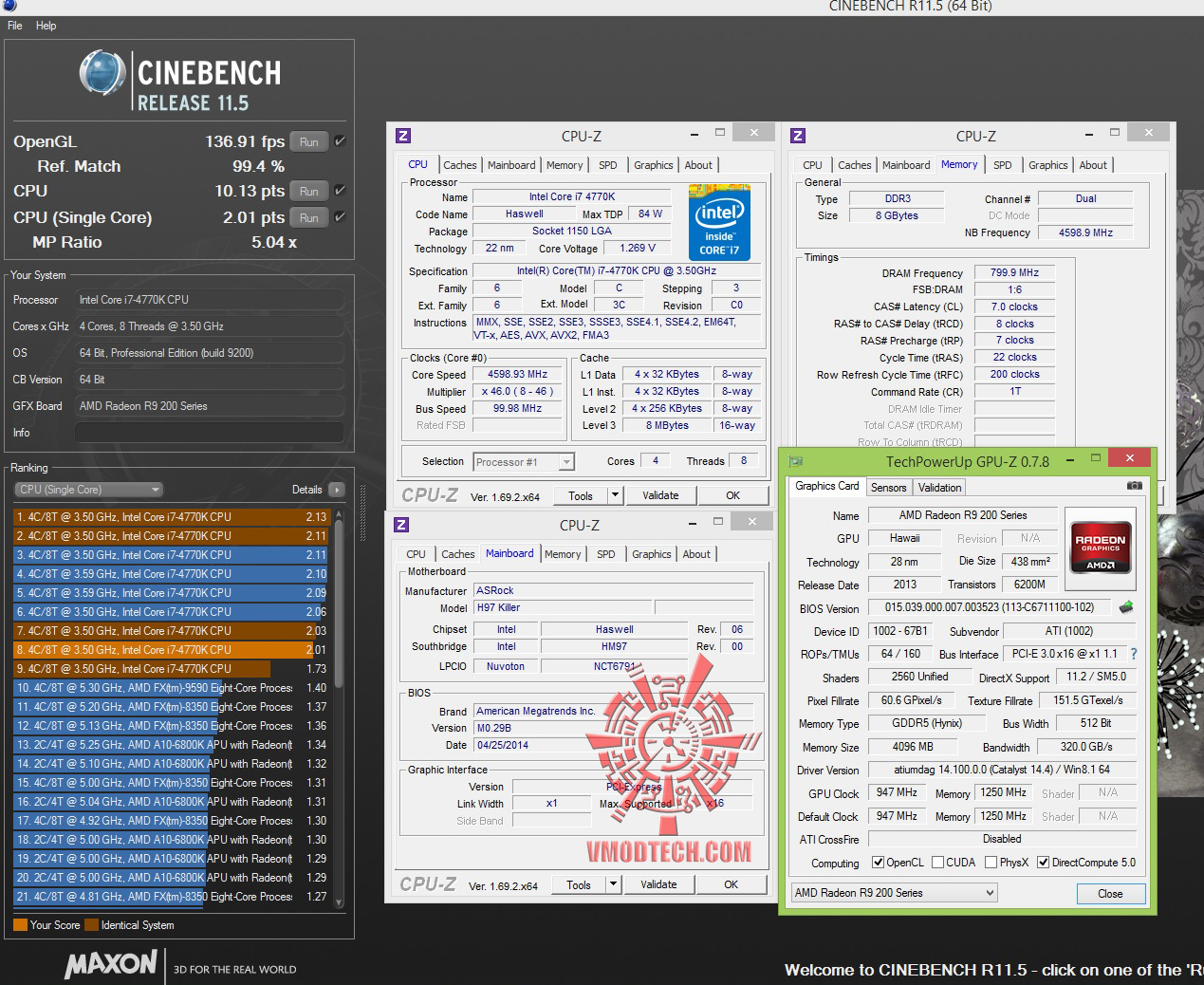Click the Close button in GPU-Z
Image resolution: width=1204 pixels, height=985 pixels.
(x=1110, y=894)
